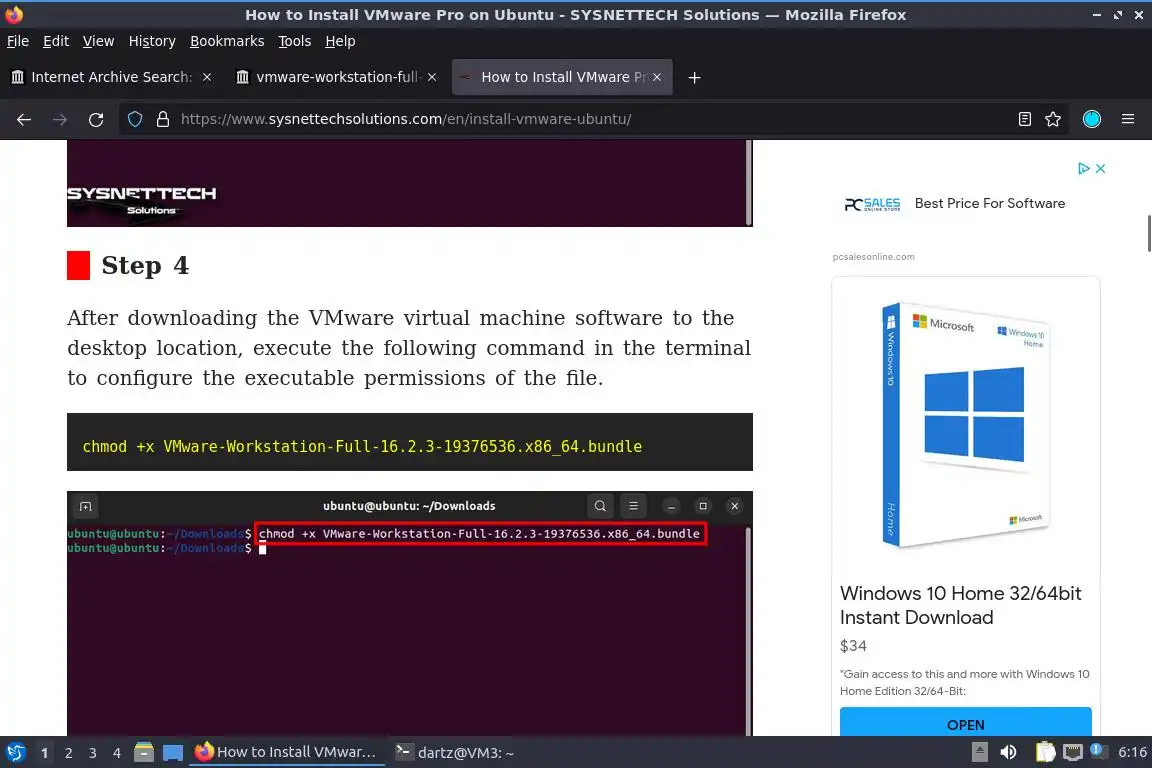1152x768 pixels.
Task: Switch to Internet Archive Search tab
Action: pos(112,77)
